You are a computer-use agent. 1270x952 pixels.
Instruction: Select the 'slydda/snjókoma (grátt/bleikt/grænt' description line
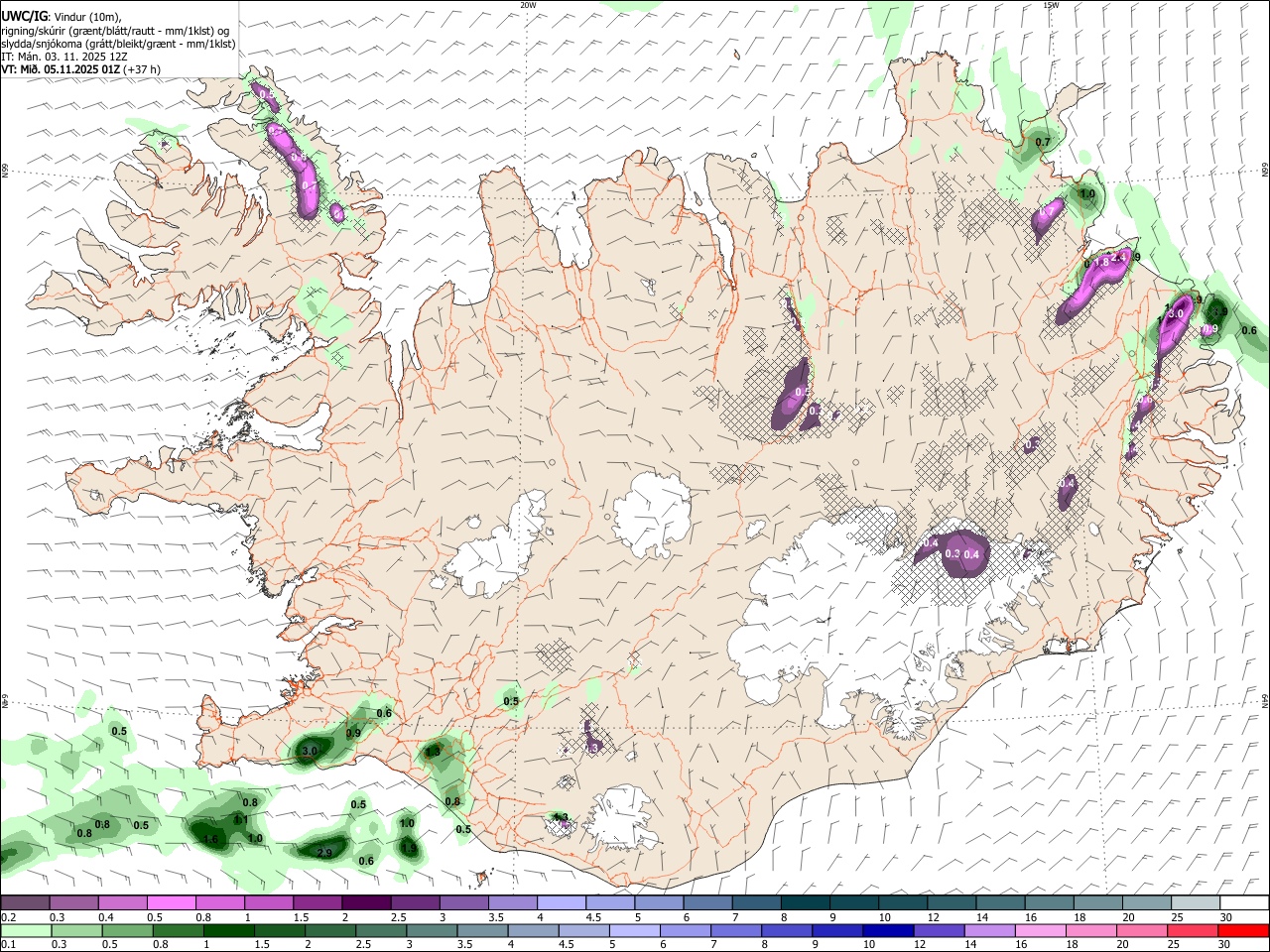[x=118, y=44]
